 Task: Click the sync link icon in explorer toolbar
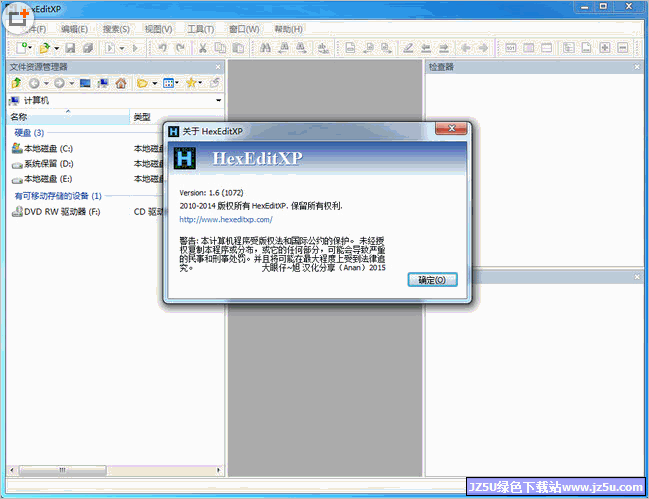(x=214, y=83)
